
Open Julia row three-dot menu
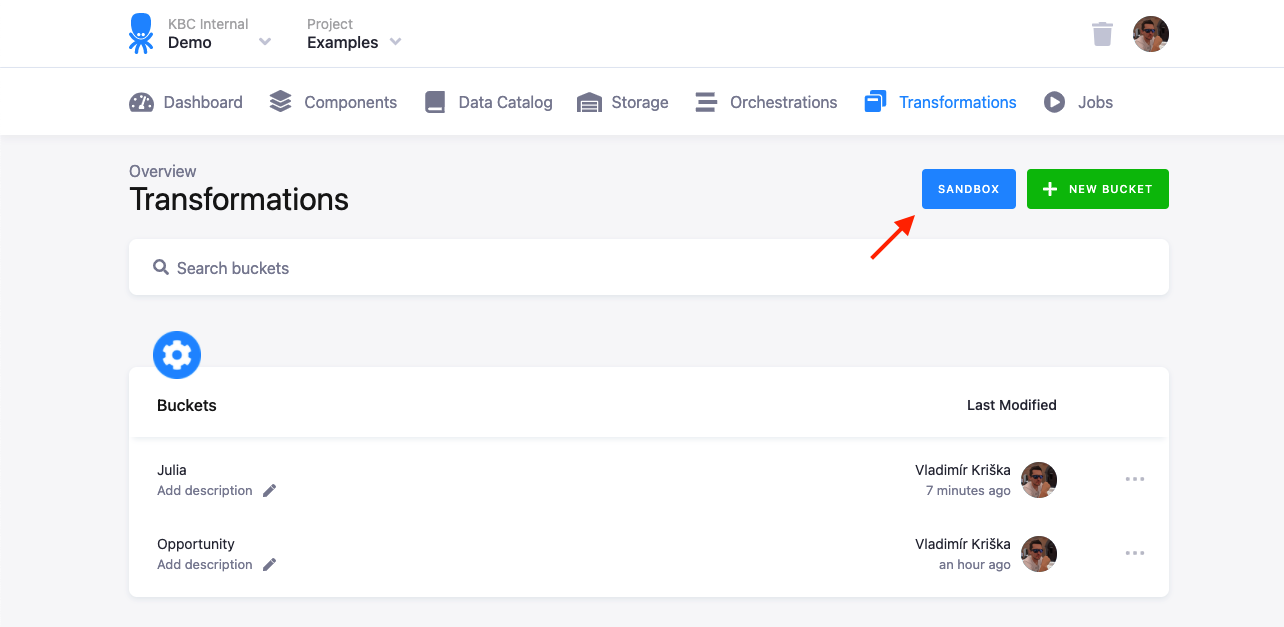pyautogui.click(x=1135, y=479)
